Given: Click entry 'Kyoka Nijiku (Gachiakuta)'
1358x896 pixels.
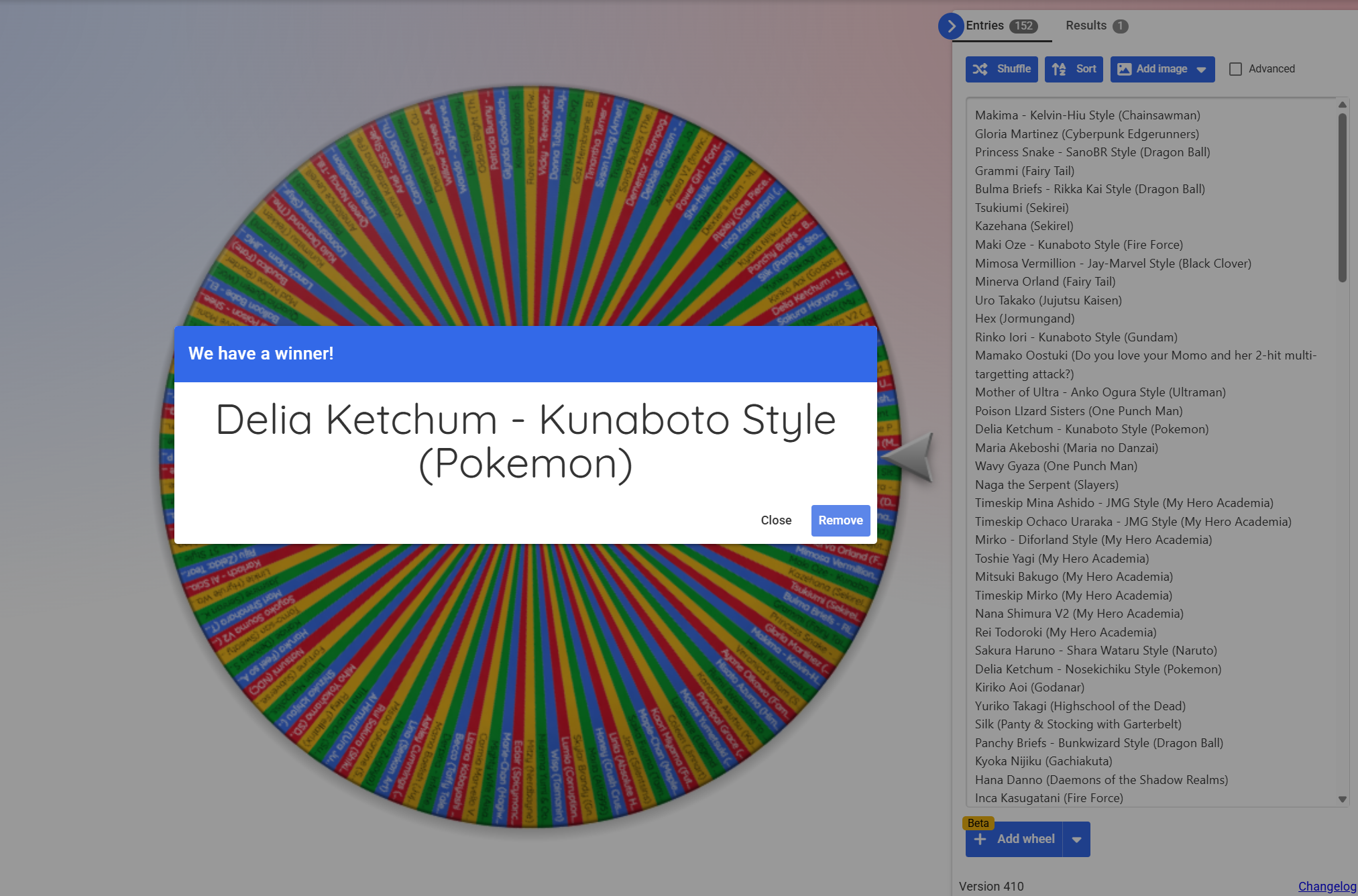Looking at the screenshot, I should [x=1043, y=761].
